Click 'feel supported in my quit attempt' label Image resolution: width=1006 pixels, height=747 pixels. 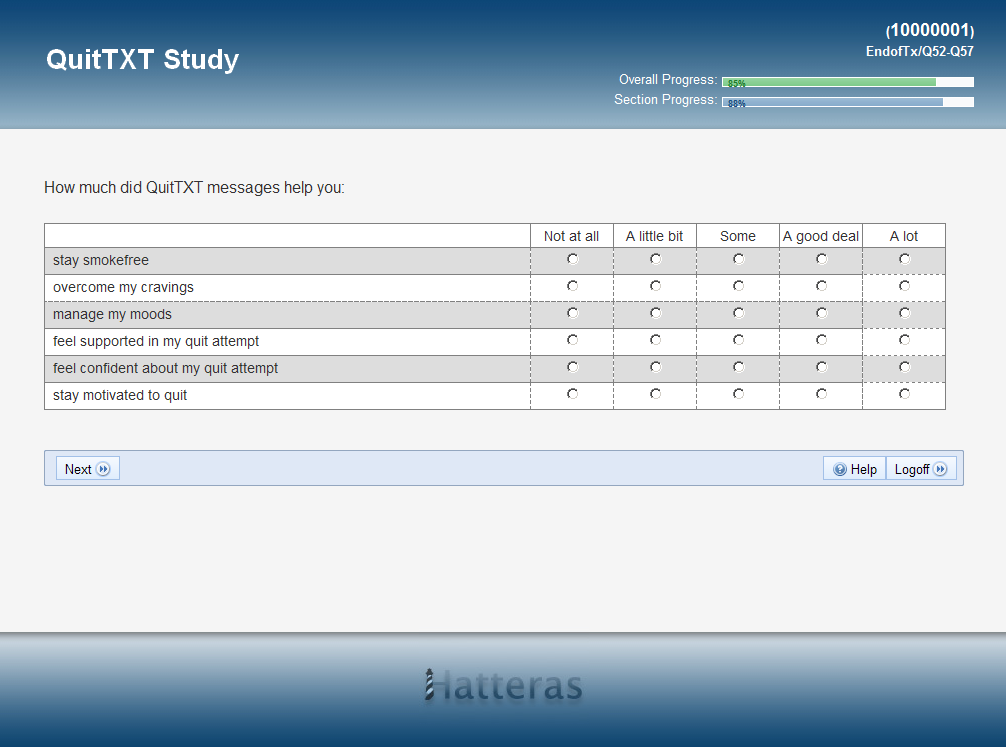point(156,341)
